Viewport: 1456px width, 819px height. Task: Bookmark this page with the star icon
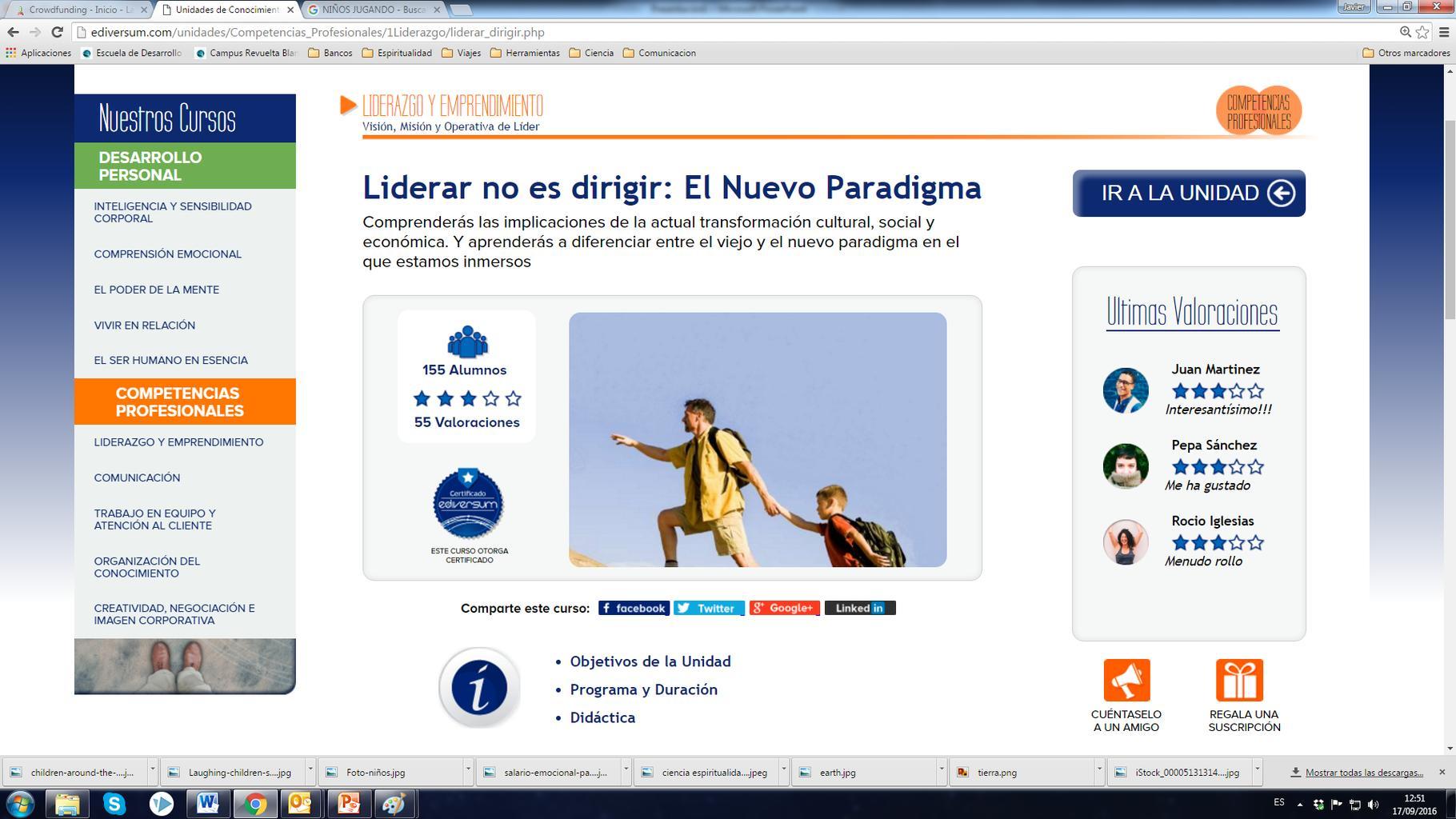[x=1422, y=32]
